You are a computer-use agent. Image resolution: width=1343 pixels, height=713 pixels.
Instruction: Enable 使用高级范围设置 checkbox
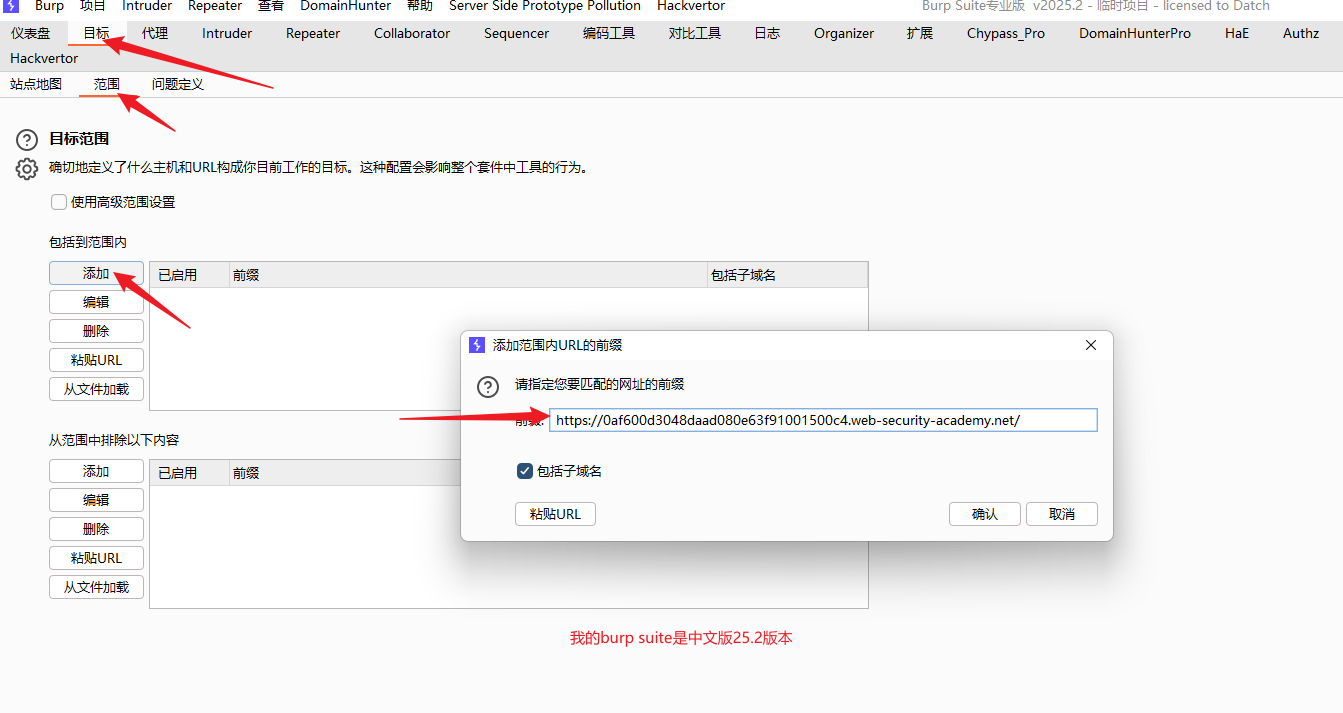[59, 202]
